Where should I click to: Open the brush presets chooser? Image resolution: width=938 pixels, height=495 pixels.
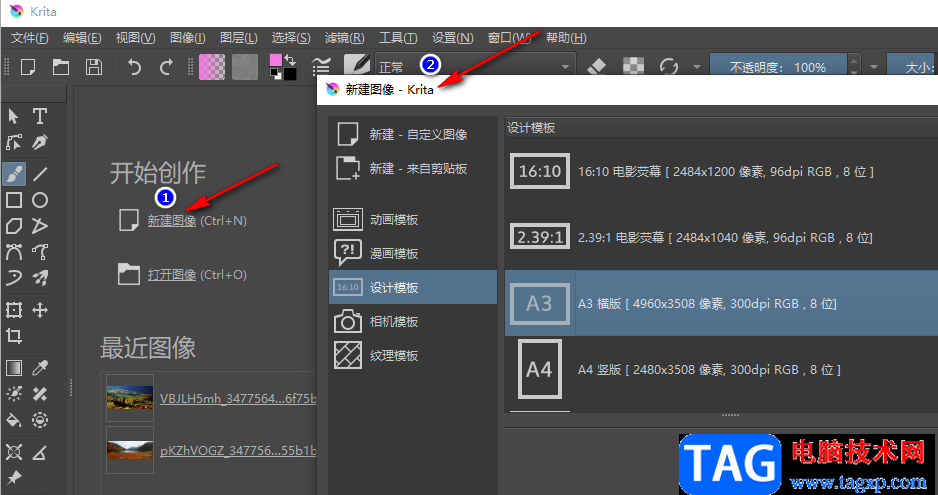tap(357, 66)
